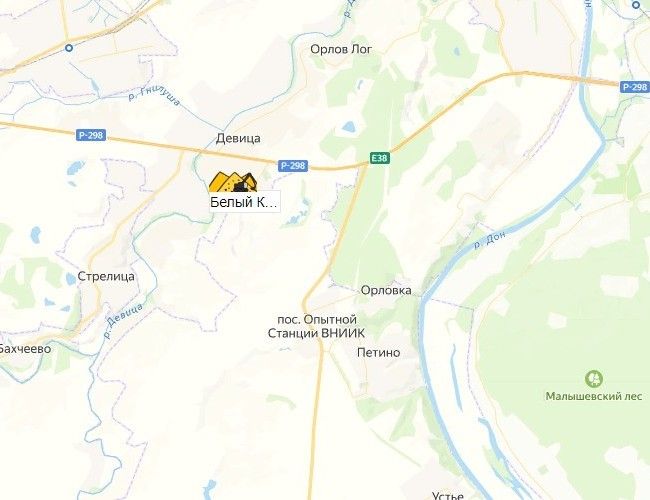Click the Орлов Лог settlement label

pyautogui.click(x=341, y=49)
